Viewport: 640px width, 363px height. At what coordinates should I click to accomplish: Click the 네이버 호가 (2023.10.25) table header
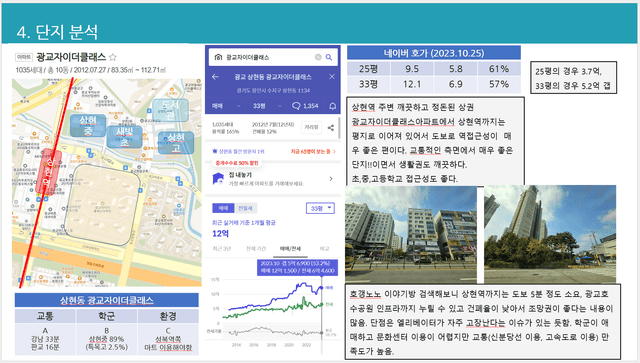[x=434, y=53]
